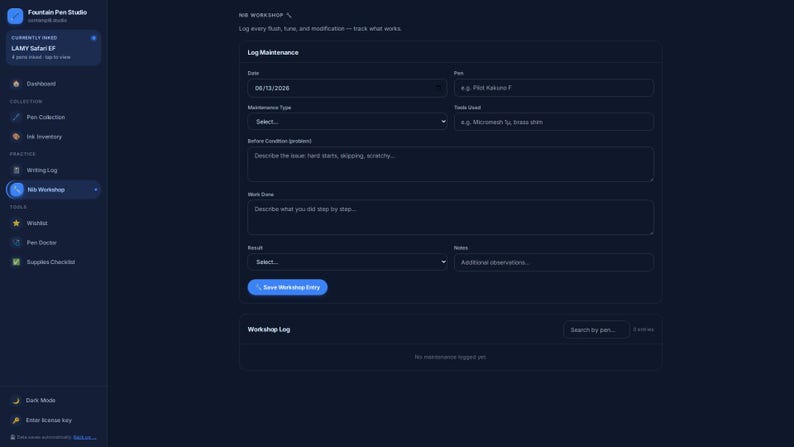This screenshot has height=447, width=794.
Task: Open Writing Log in the sidebar
Action: point(53,170)
